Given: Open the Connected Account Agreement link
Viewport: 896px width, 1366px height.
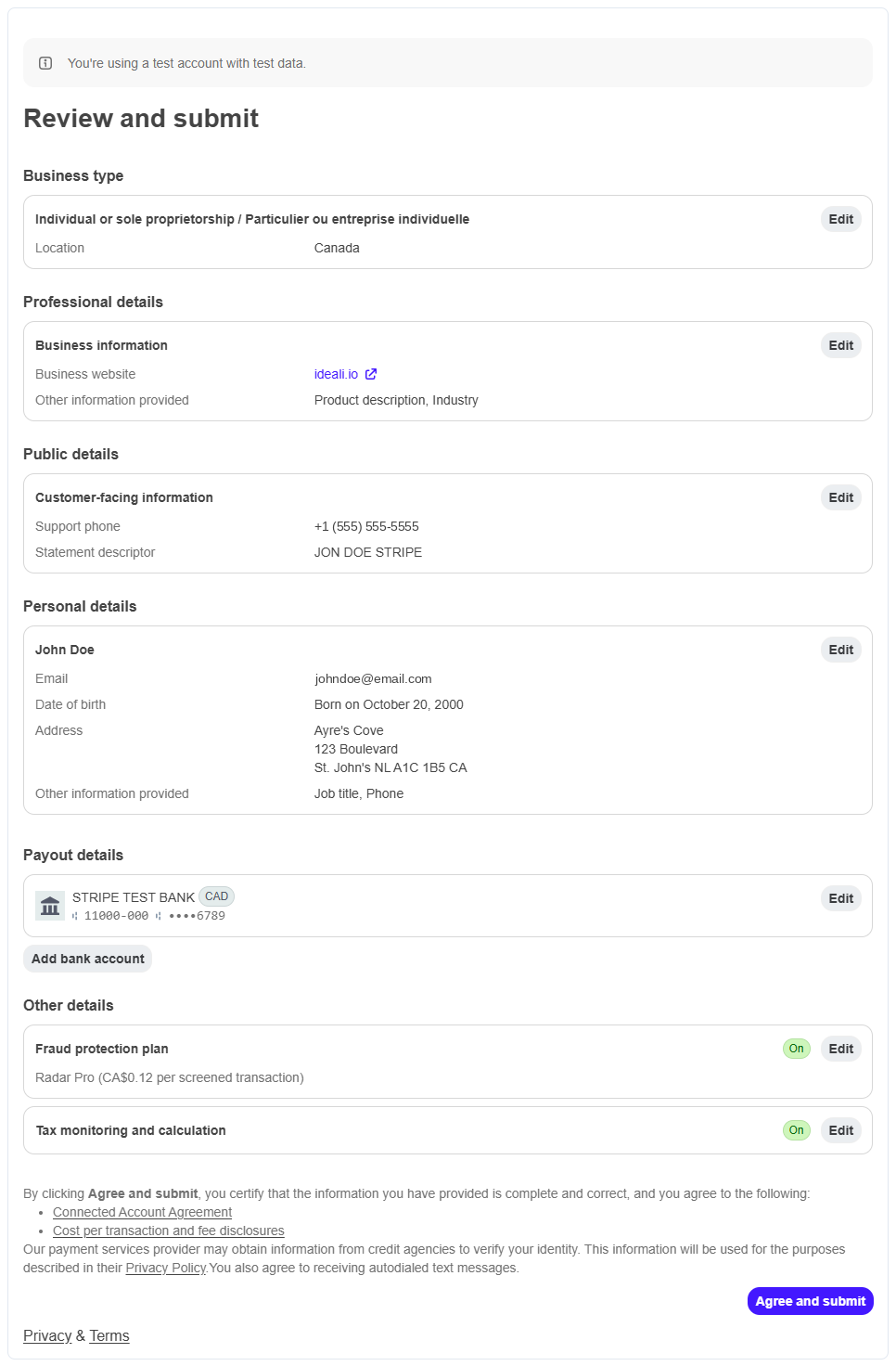Looking at the screenshot, I should coord(142,1212).
